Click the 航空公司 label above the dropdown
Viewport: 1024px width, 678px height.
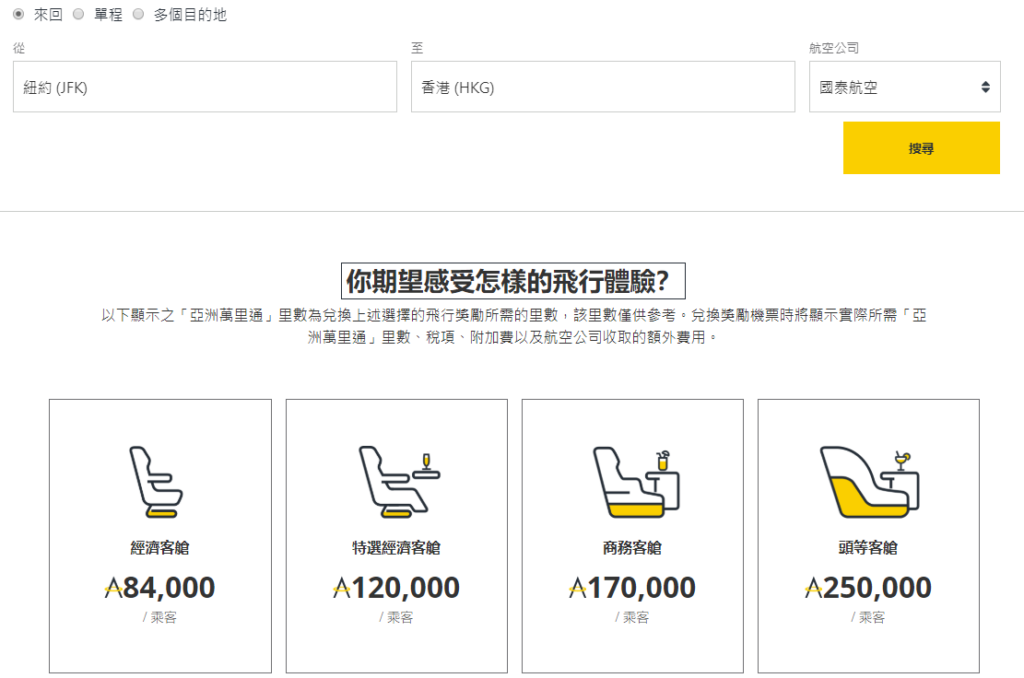834,48
